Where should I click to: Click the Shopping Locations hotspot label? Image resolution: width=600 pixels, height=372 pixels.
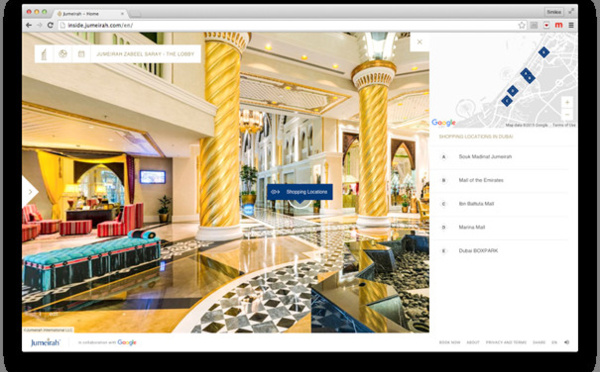coord(300,192)
